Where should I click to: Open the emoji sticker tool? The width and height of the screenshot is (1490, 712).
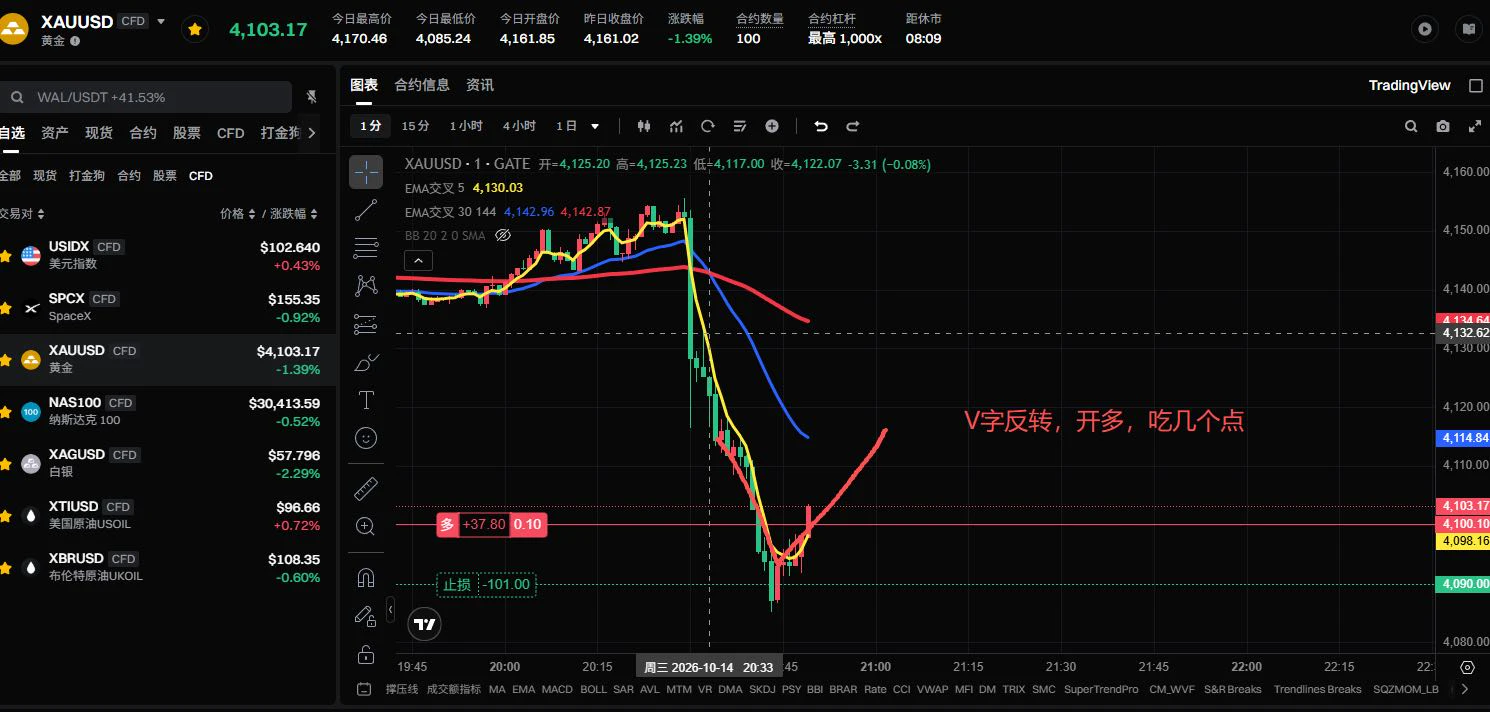[x=366, y=438]
